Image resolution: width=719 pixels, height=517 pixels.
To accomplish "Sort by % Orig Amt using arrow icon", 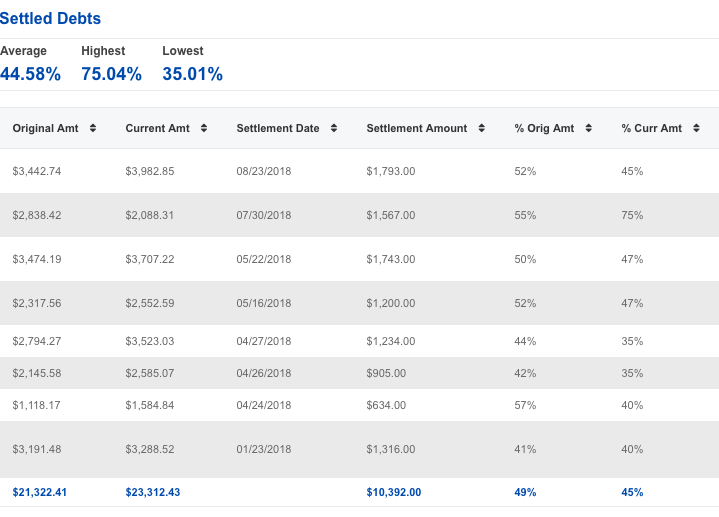I will pyautogui.click(x=589, y=128).
